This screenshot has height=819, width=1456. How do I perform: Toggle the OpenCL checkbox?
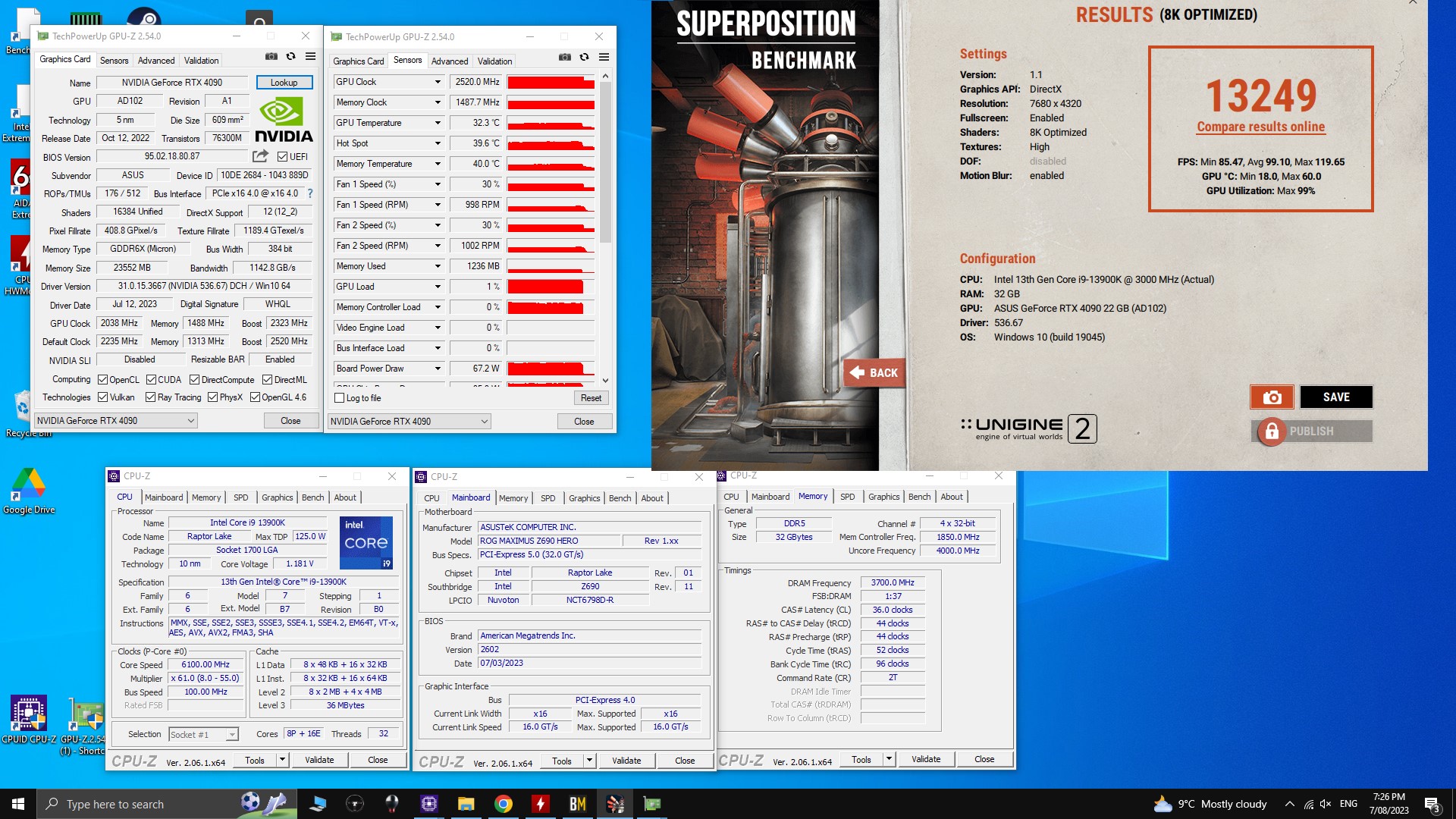tap(103, 380)
